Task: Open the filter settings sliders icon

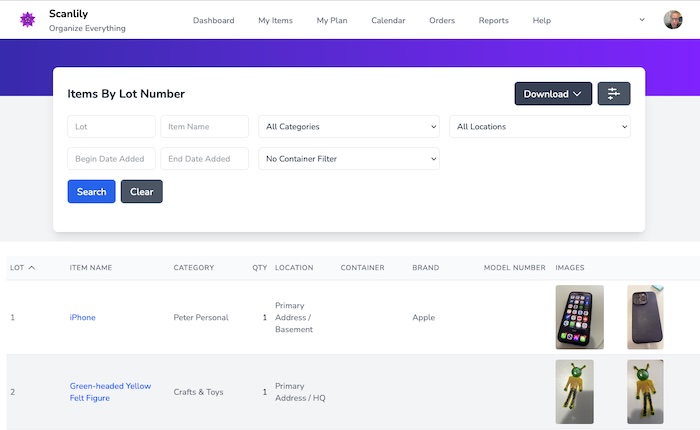Action: (614, 94)
